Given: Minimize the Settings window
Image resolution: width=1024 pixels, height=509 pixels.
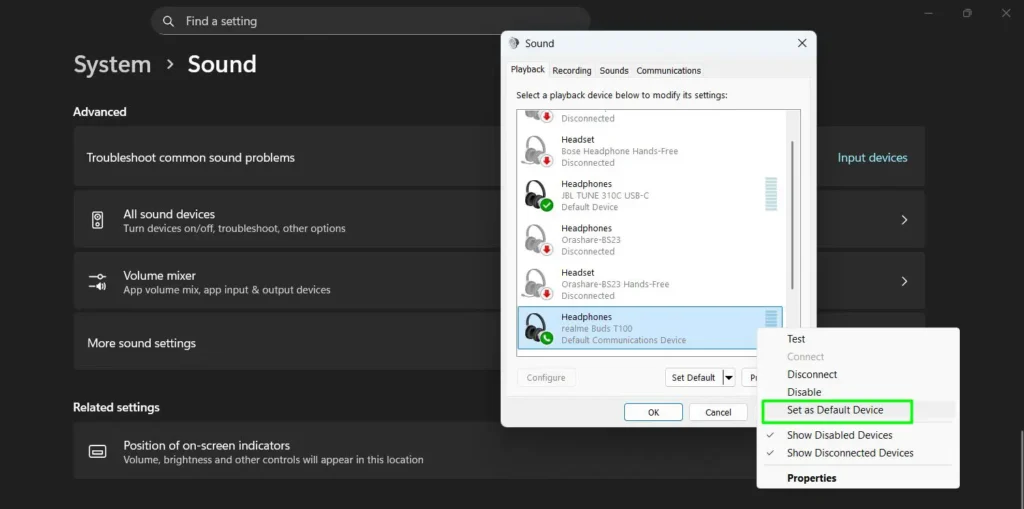Looking at the screenshot, I should pos(929,13).
